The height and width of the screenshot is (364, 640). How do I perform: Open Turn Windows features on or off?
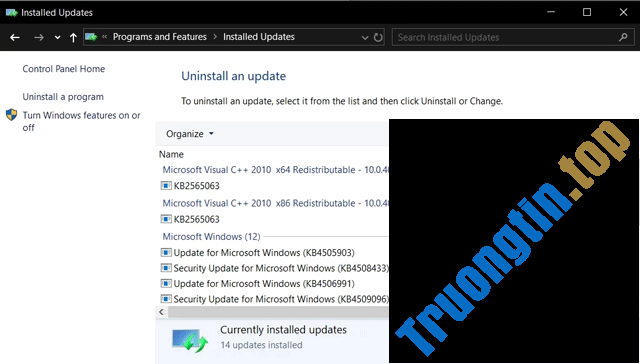81,122
